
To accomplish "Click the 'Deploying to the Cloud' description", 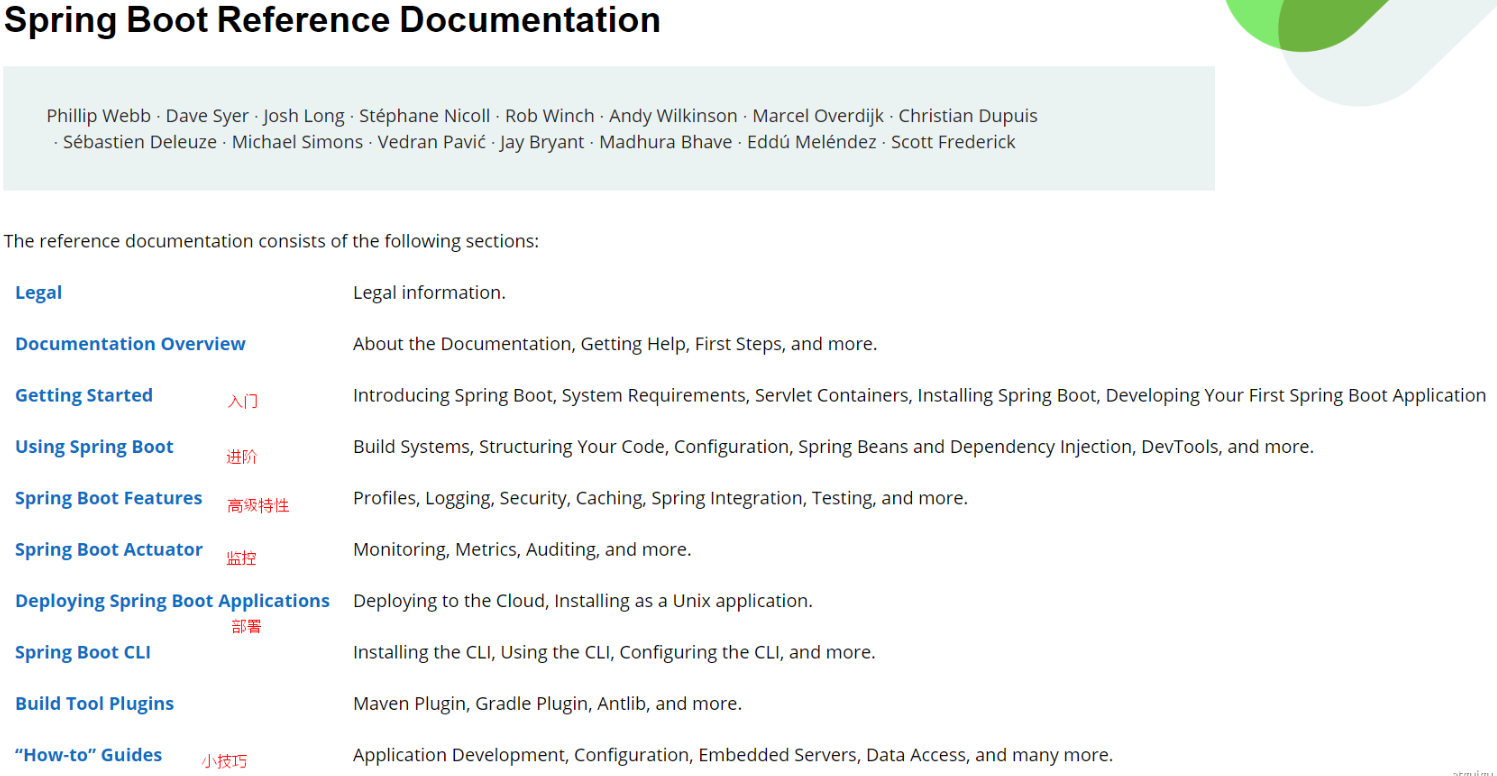I will tap(583, 601).
